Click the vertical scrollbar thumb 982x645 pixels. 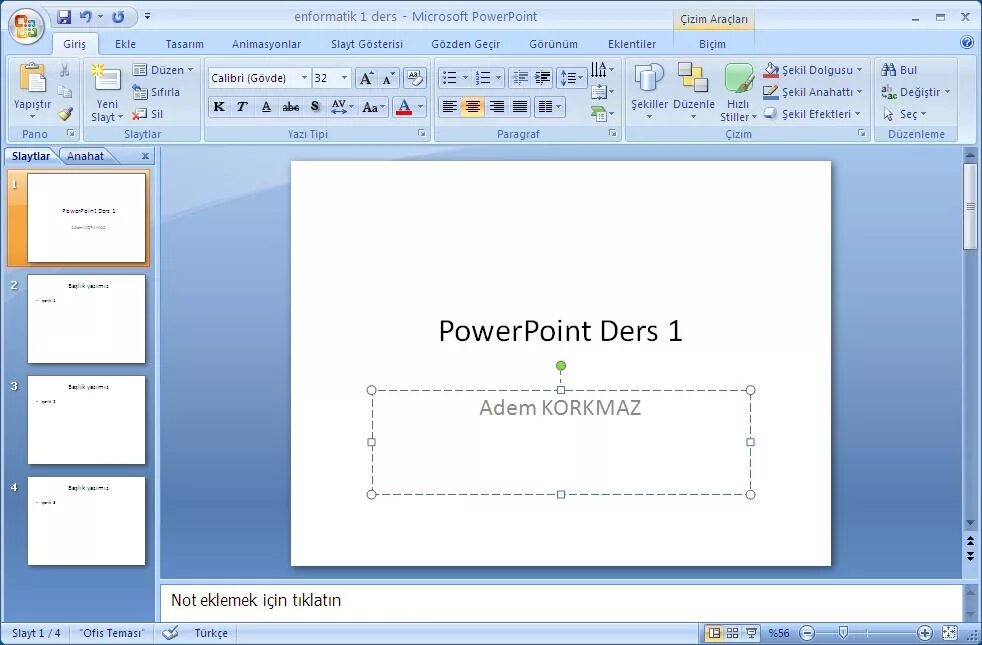tap(970, 207)
